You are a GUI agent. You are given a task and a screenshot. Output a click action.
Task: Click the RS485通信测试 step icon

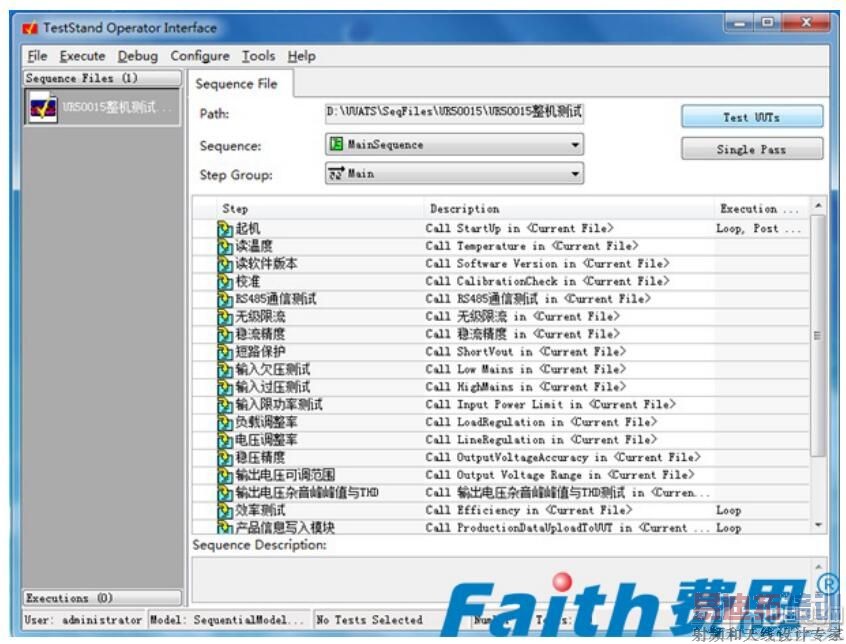[224, 300]
